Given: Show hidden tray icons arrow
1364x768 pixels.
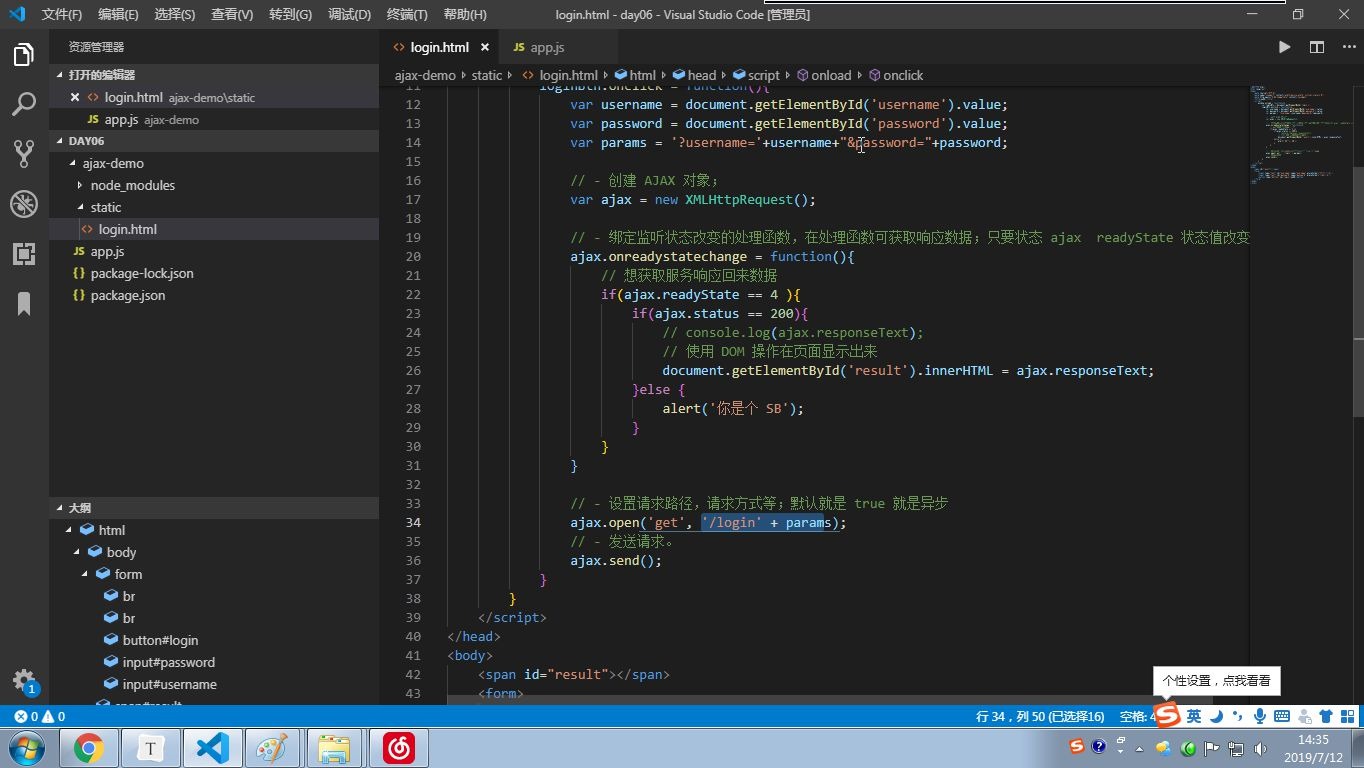Looking at the screenshot, I should click(1139, 748).
